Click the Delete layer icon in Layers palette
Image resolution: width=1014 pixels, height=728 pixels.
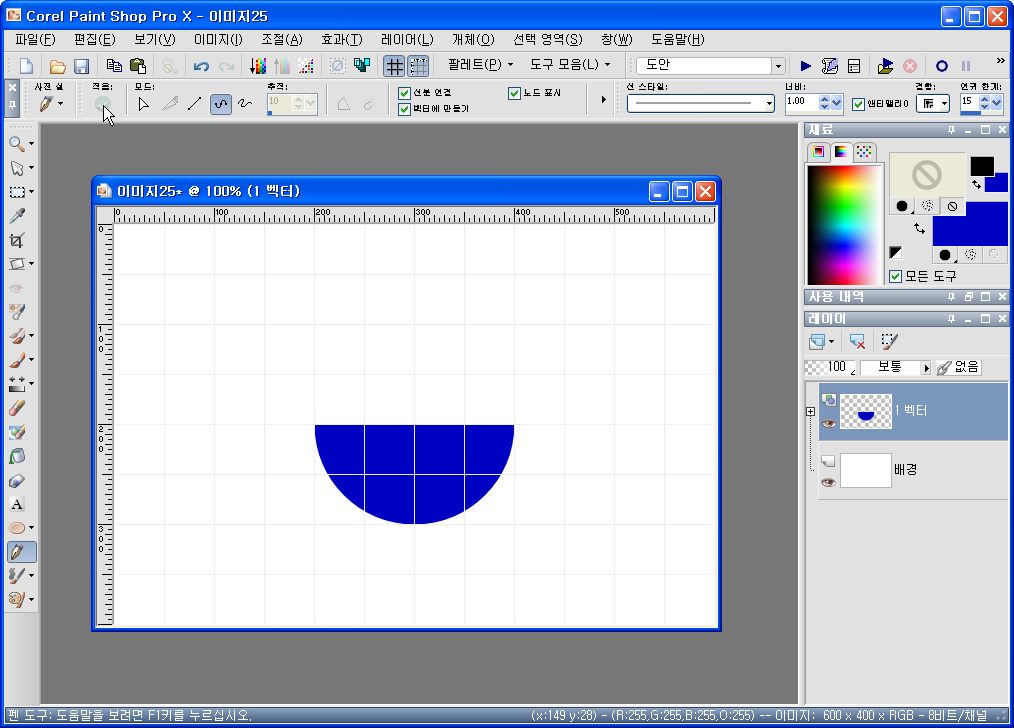(858, 341)
